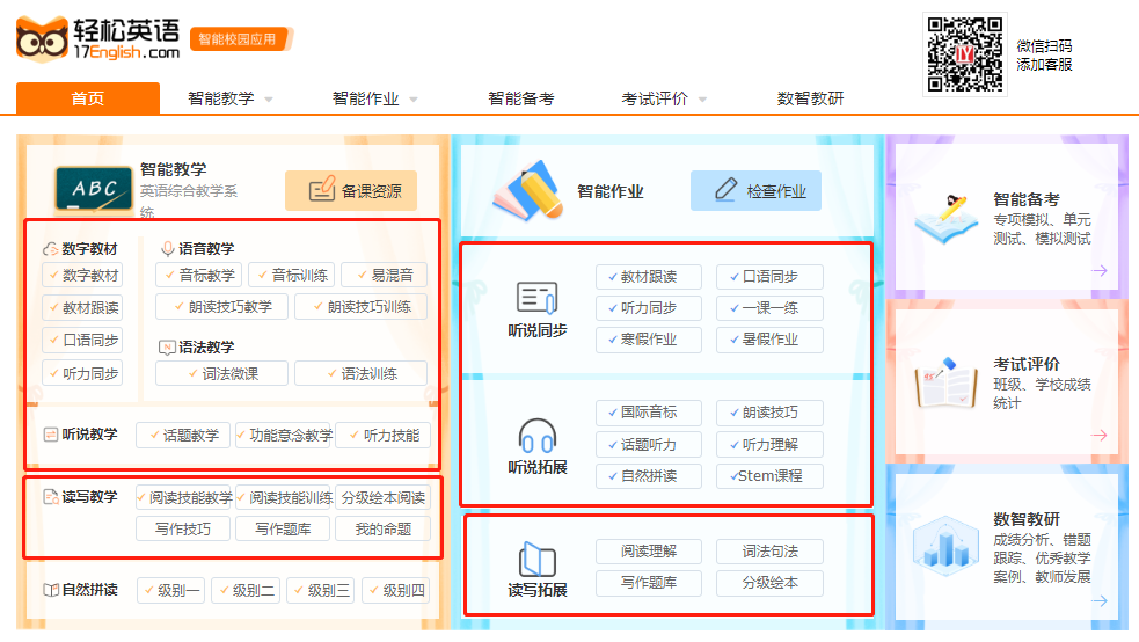Click the 听说教学 section icon
The height and width of the screenshot is (642, 1139).
[x=51, y=434]
